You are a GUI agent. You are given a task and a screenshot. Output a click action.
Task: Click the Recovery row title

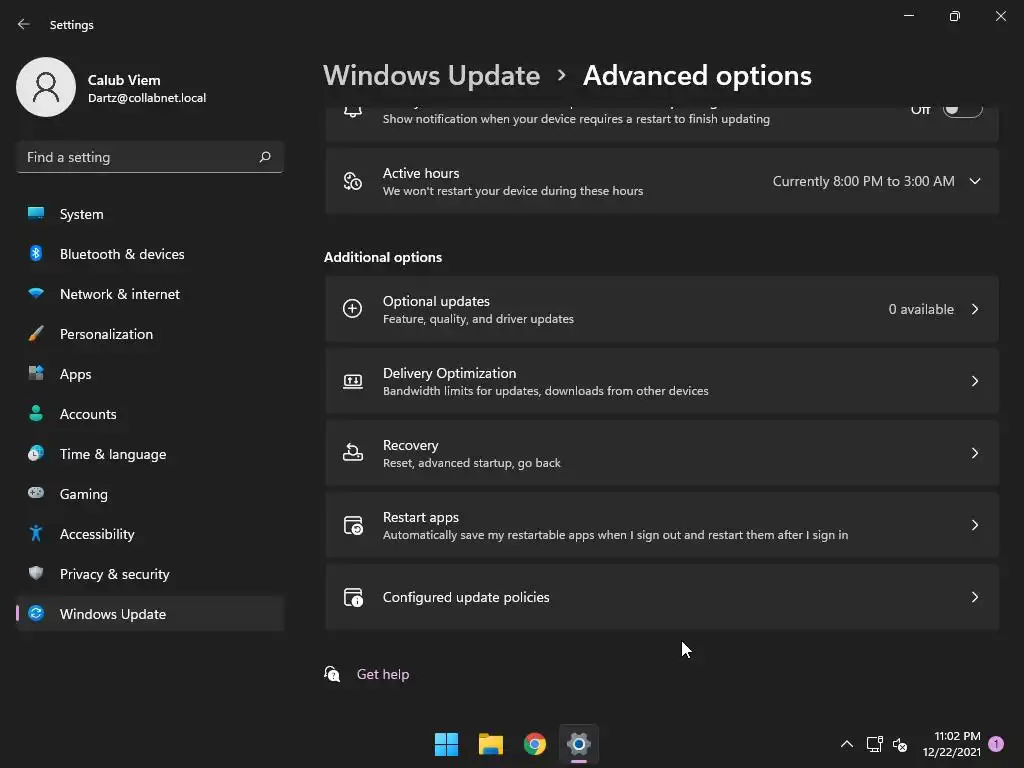pos(411,445)
